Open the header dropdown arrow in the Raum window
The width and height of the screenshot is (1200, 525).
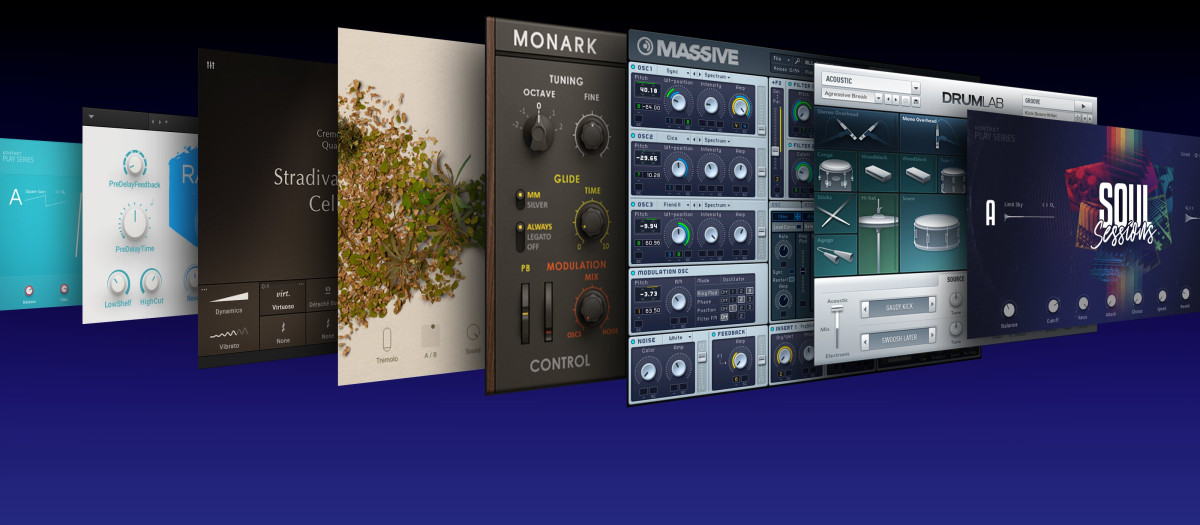click(90, 116)
